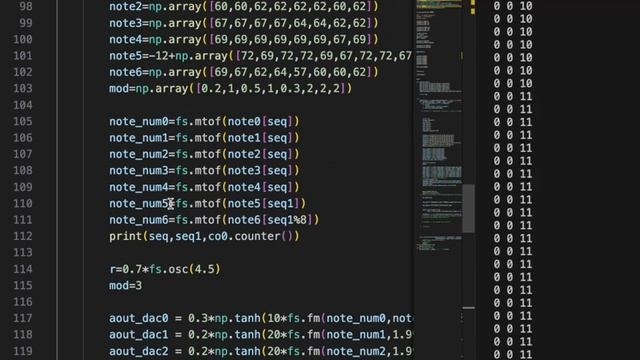The image size is (640, 360).
Task: Click line number 108 in the gutter
Action: [x=22, y=171]
